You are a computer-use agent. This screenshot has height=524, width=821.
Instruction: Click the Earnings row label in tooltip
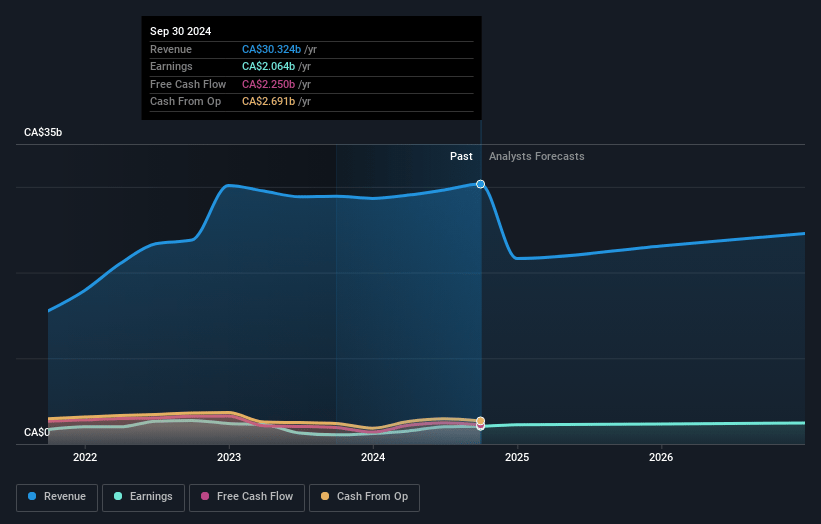coord(171,66)
